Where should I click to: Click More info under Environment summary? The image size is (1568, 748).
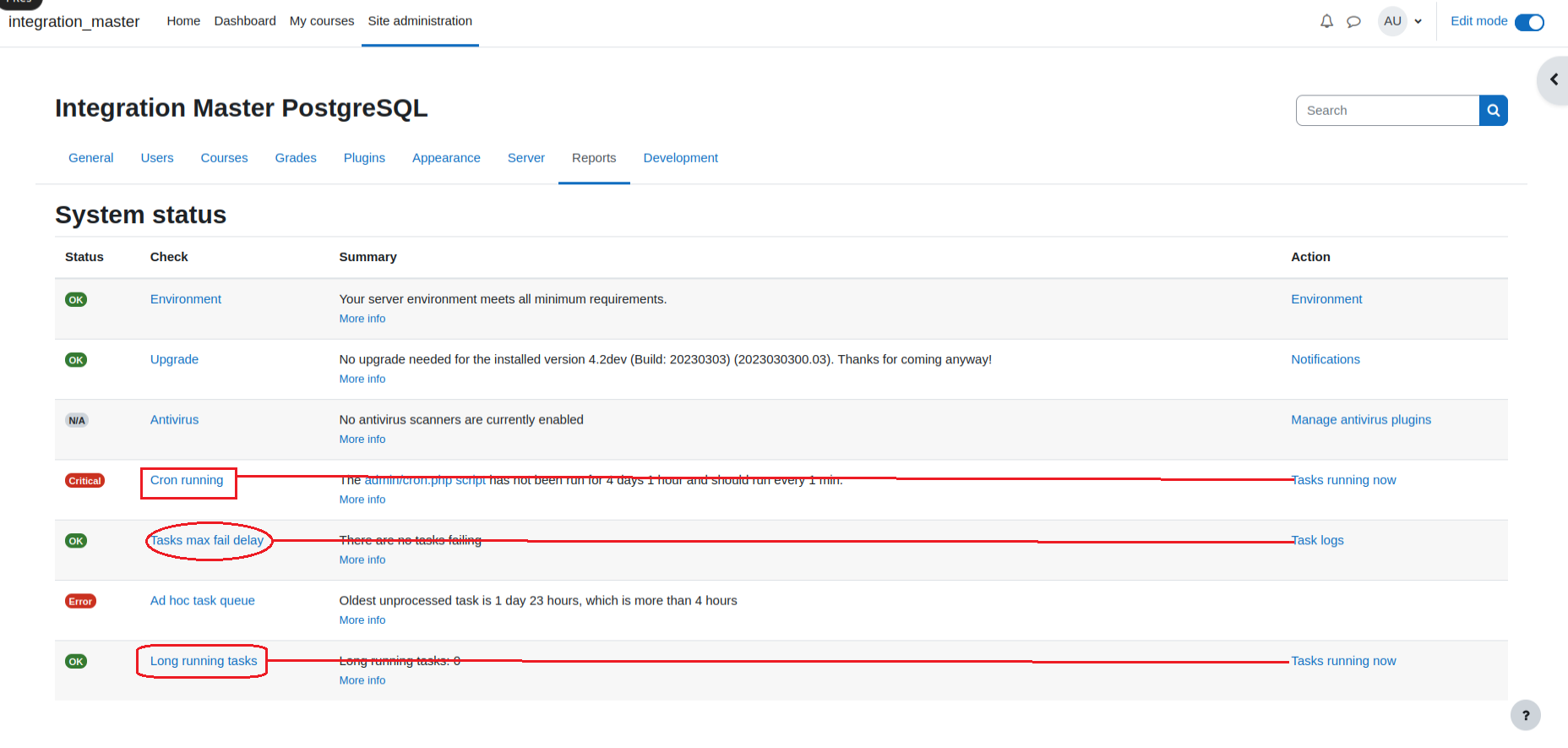tap(362, 319)
